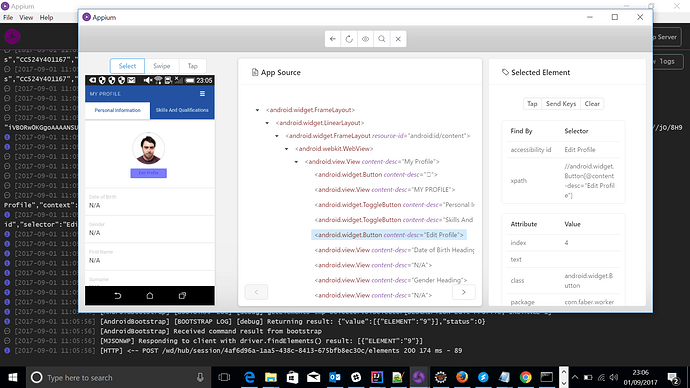
Task: Select ToggleButton Personal Information node
Action: [x=395, y=205]
